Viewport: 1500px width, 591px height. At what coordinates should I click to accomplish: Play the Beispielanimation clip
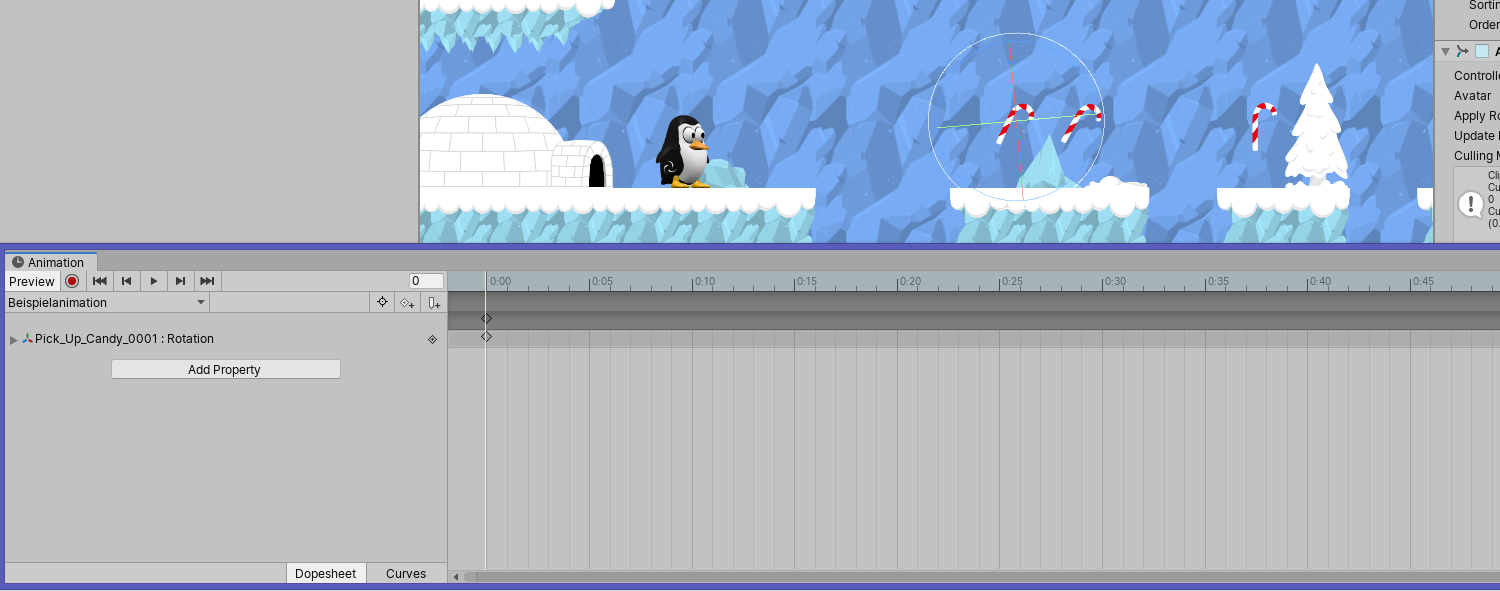tap(153, 281)
